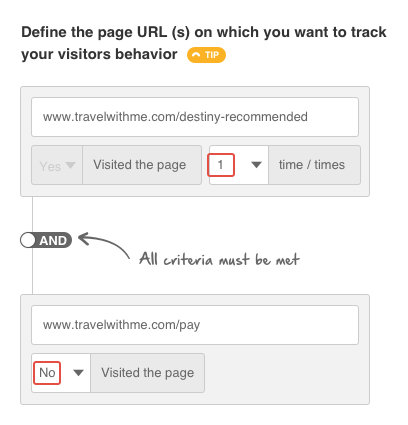Expand the visit count dropdown arrow

[256, 165]
